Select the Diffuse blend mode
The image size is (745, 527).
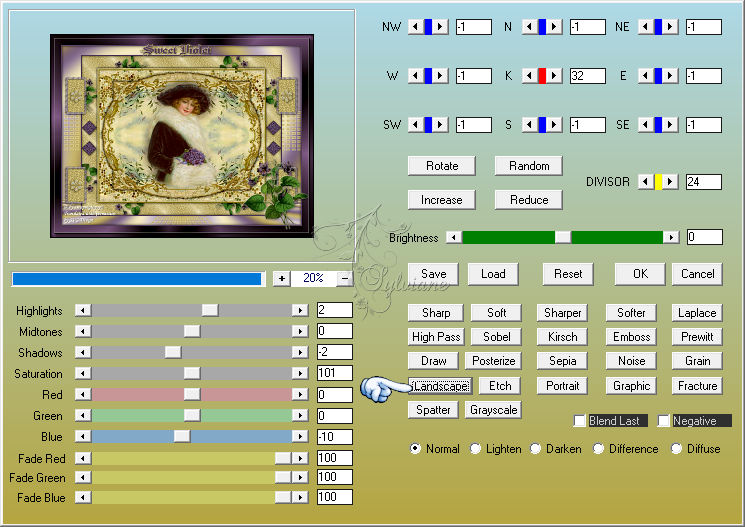coord(676,449)
